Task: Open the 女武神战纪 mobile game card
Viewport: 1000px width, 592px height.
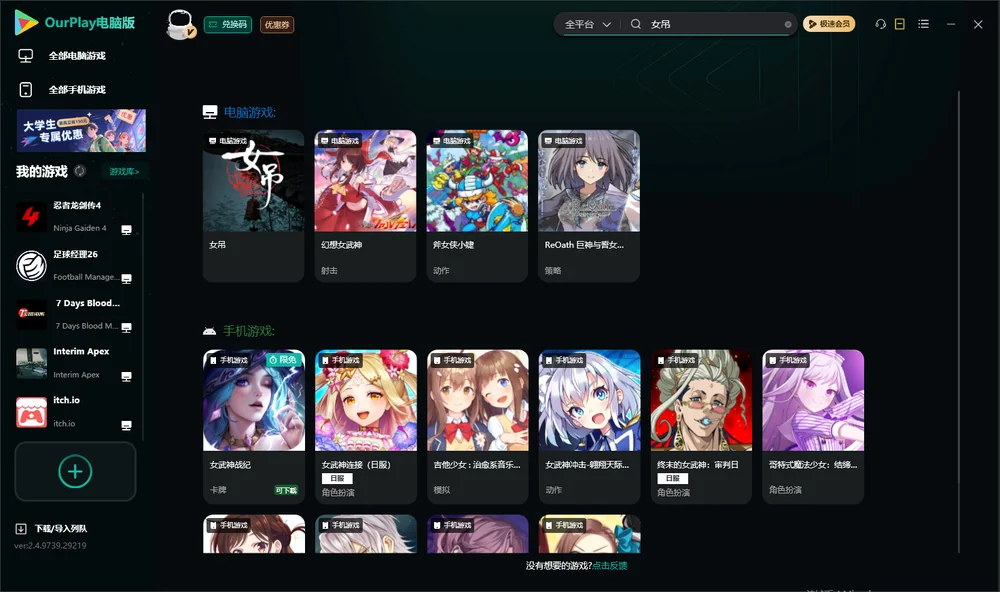Action: pos(254,426)
